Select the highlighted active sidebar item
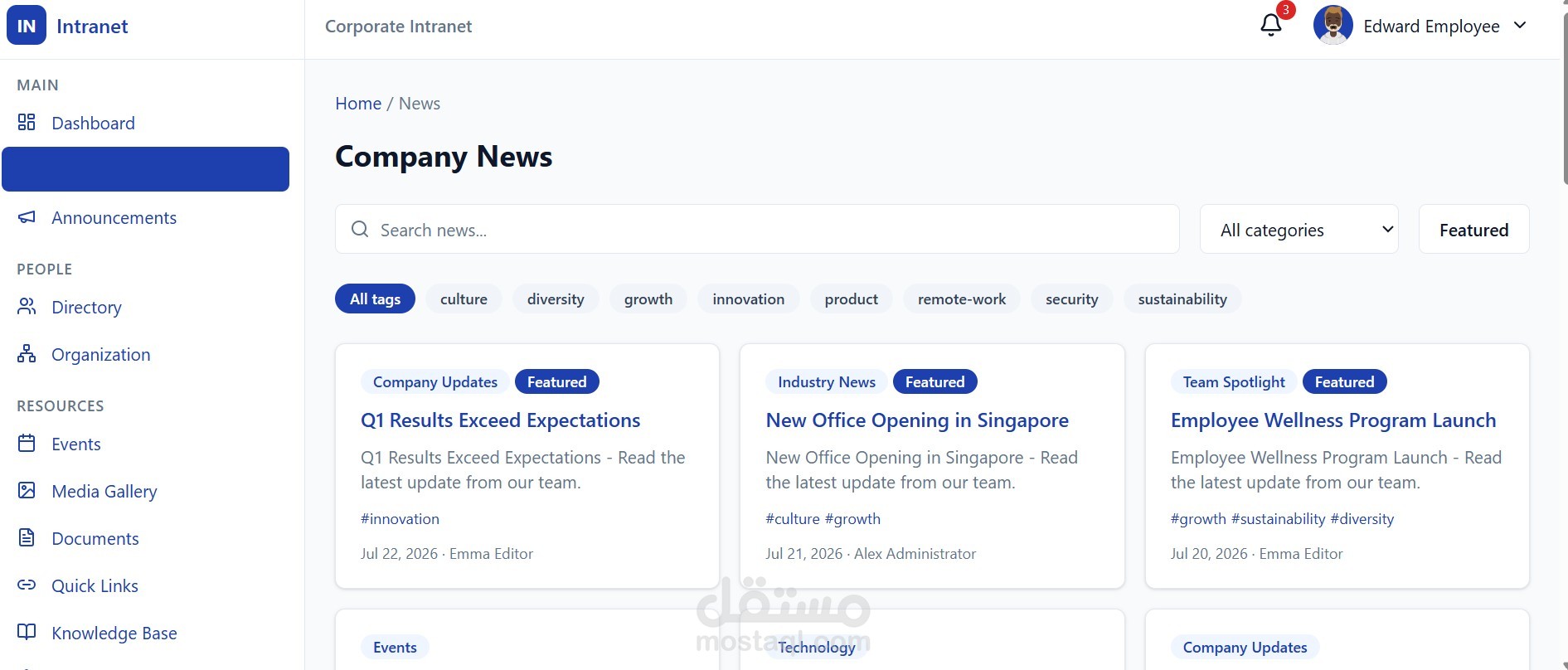This screenshot has width=1568, height=670. pos(146,169)
